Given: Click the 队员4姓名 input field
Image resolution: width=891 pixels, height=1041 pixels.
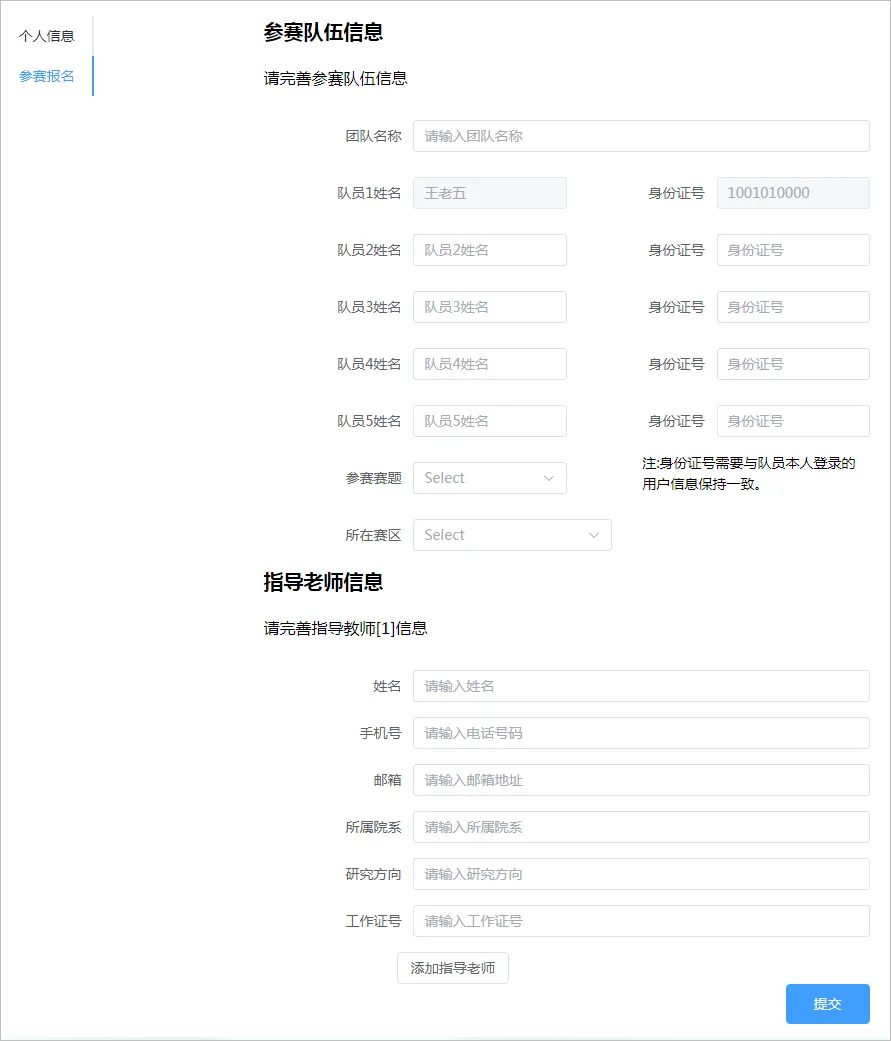Looking at the screenshot, I should (490, 364).
